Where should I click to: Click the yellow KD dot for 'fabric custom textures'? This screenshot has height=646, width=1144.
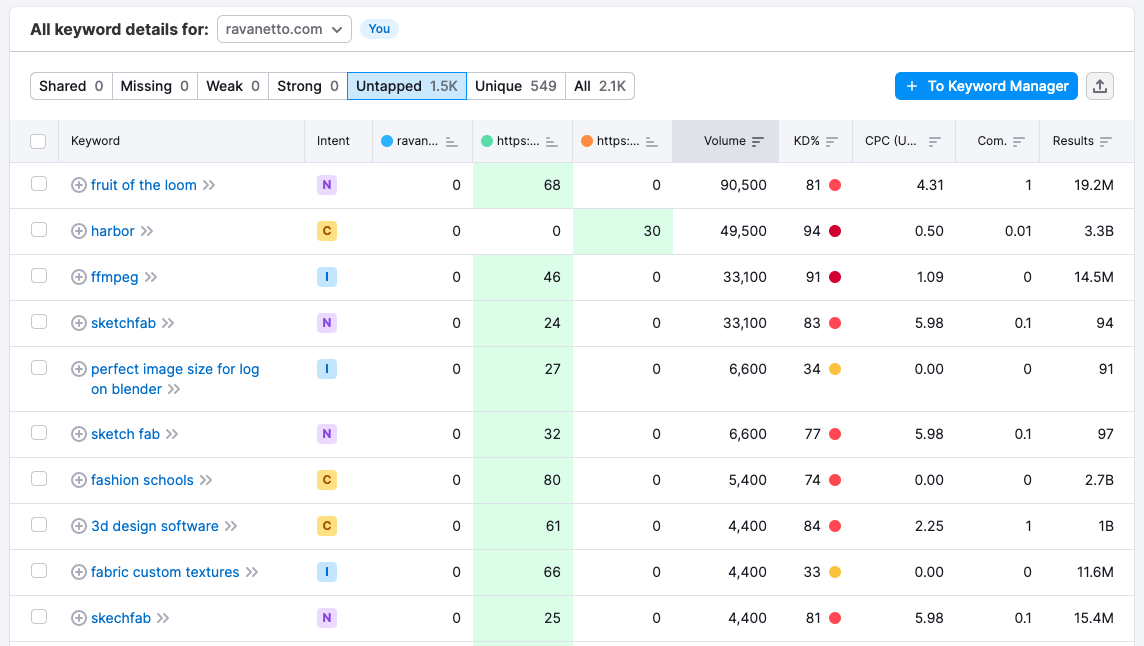[x=835, y=572]
